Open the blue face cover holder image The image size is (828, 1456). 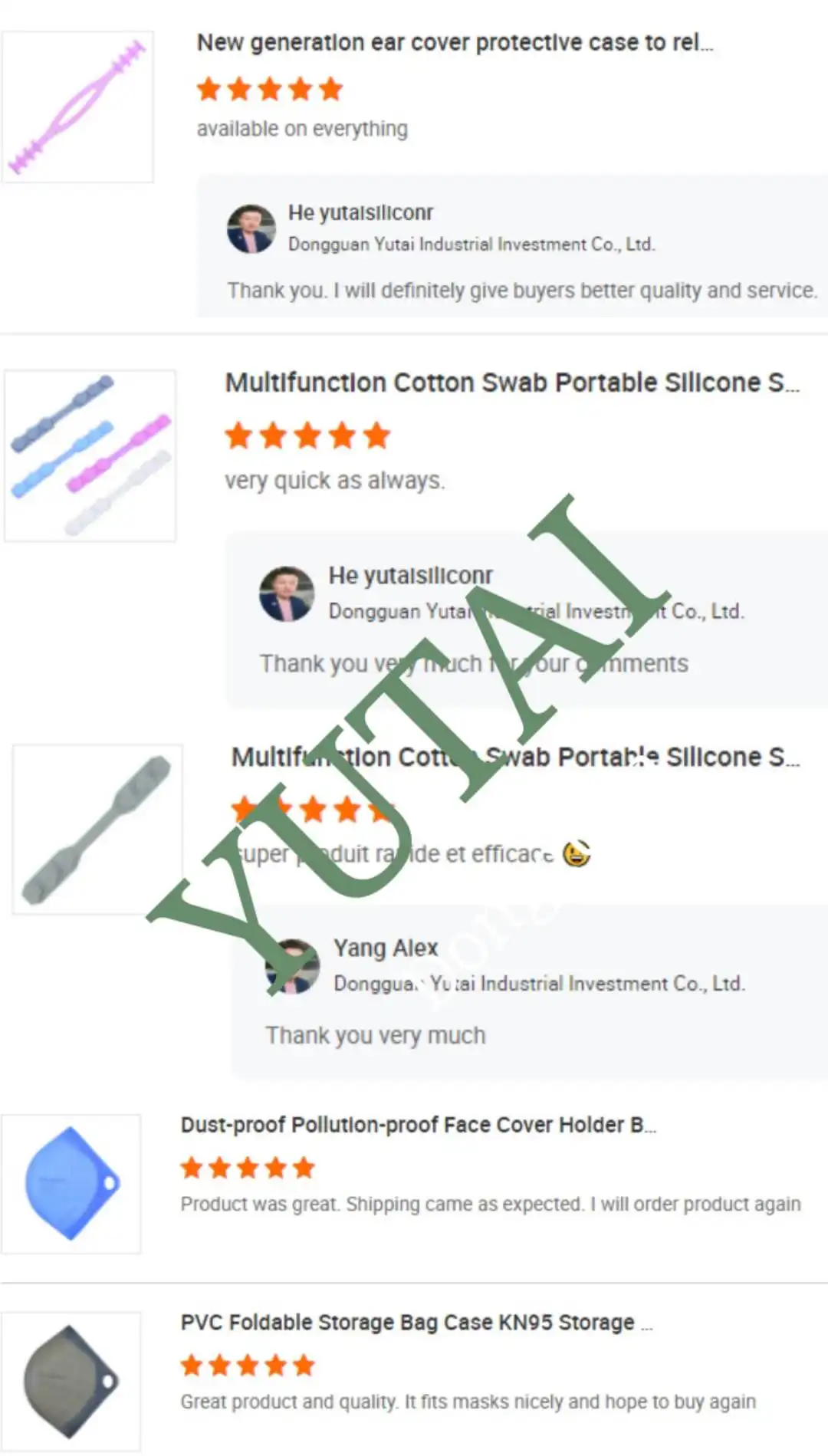click(71, 1184)
